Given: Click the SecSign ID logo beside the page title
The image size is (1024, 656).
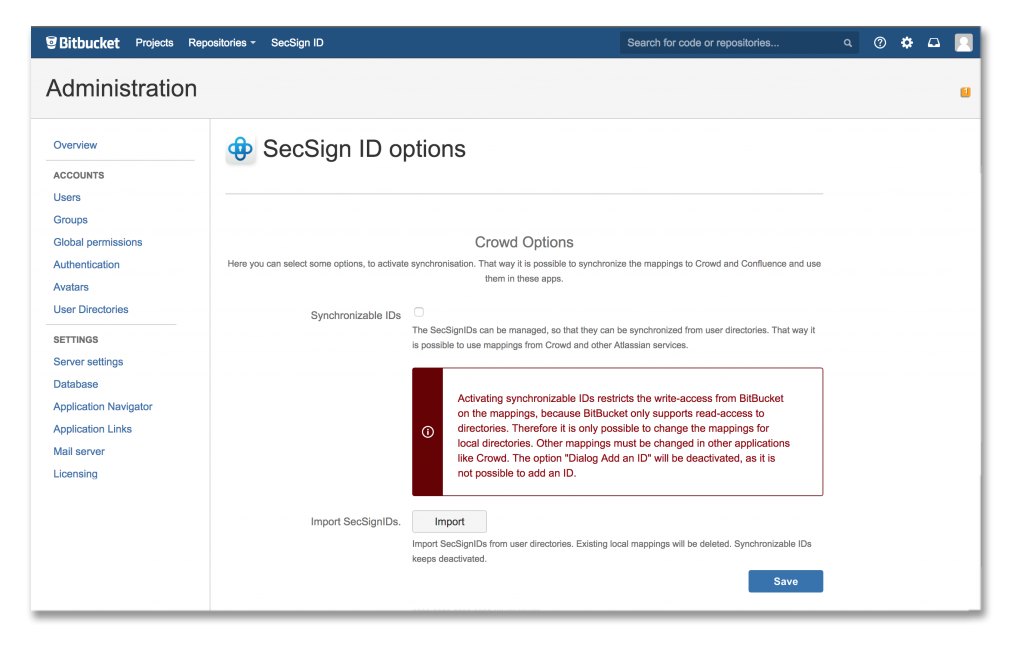Looking at the screenshot, I should tap(240, 148).
